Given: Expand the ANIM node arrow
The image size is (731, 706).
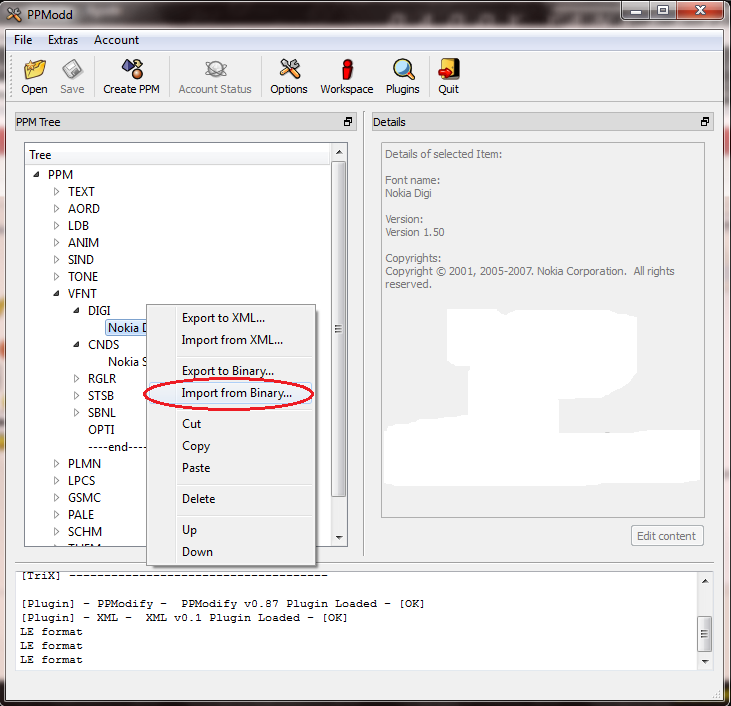Looking at the screenshot, I should [x=56, y=242].
